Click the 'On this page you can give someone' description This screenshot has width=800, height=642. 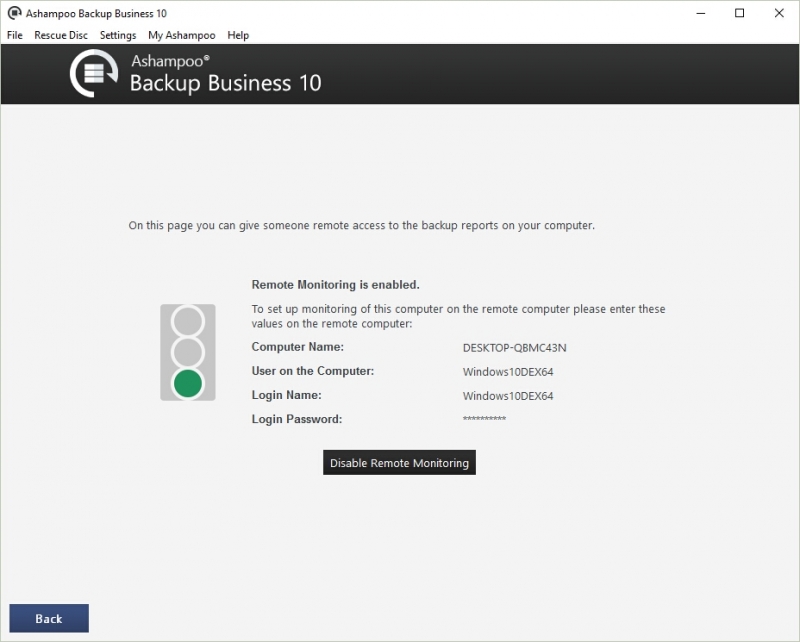coord(361,226)
